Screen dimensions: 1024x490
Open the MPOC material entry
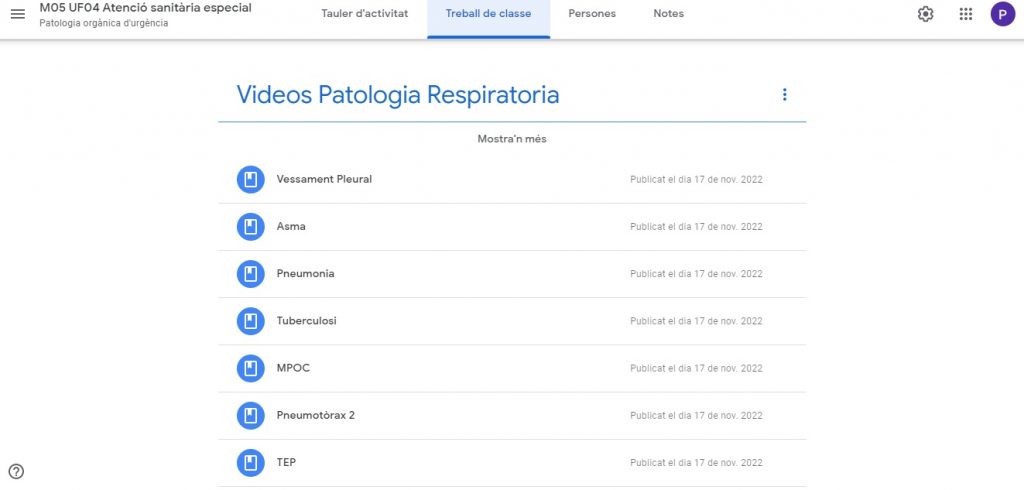click(293, 368)
